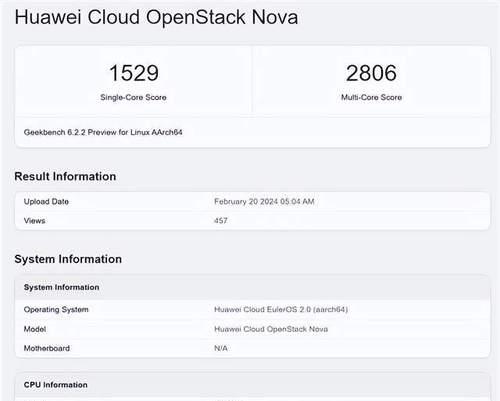Select the Views label
The height and width of the screenshot is (401, 500).
point(34,221)
